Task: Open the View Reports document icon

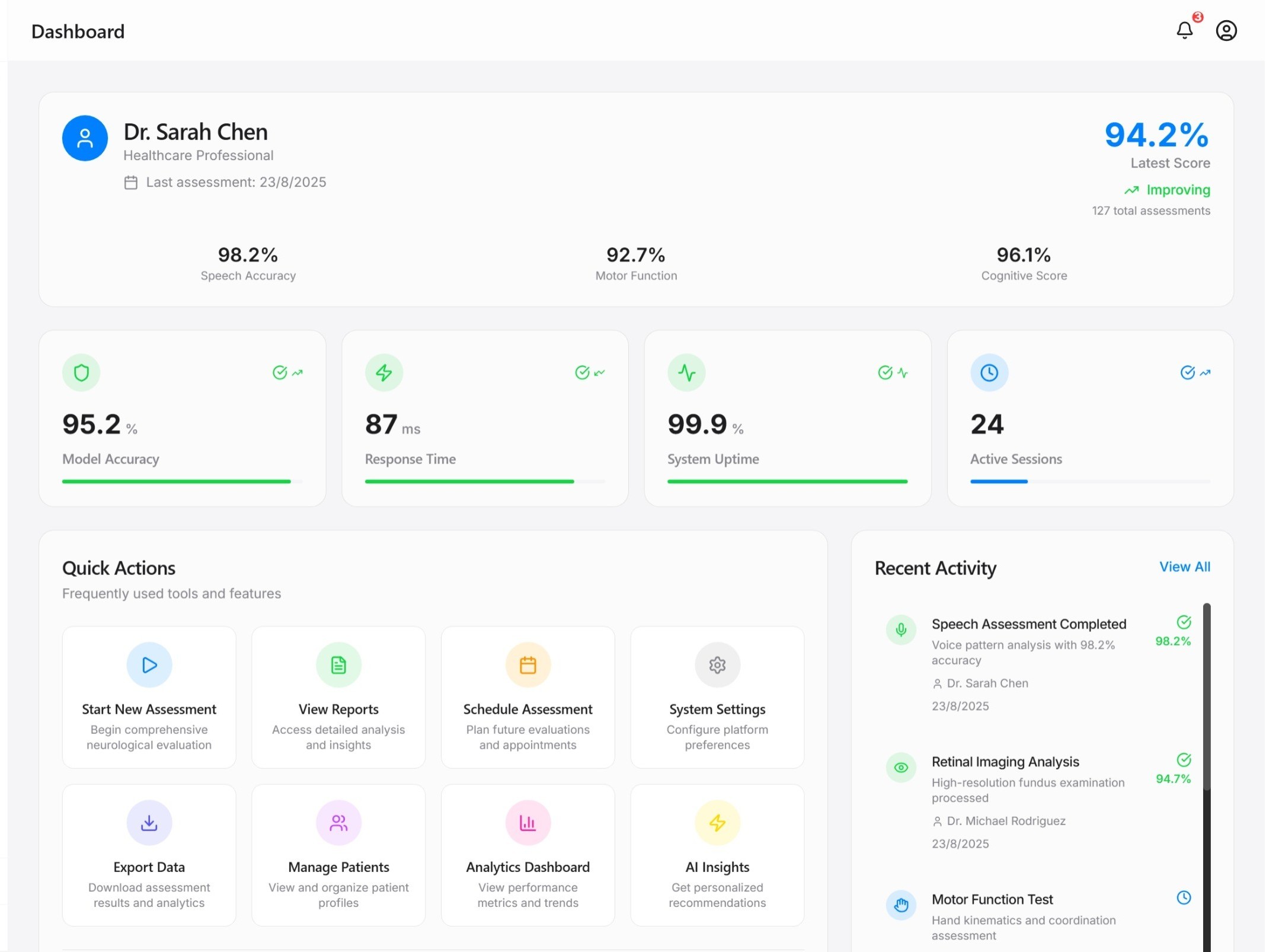Action: coord(338,665)
